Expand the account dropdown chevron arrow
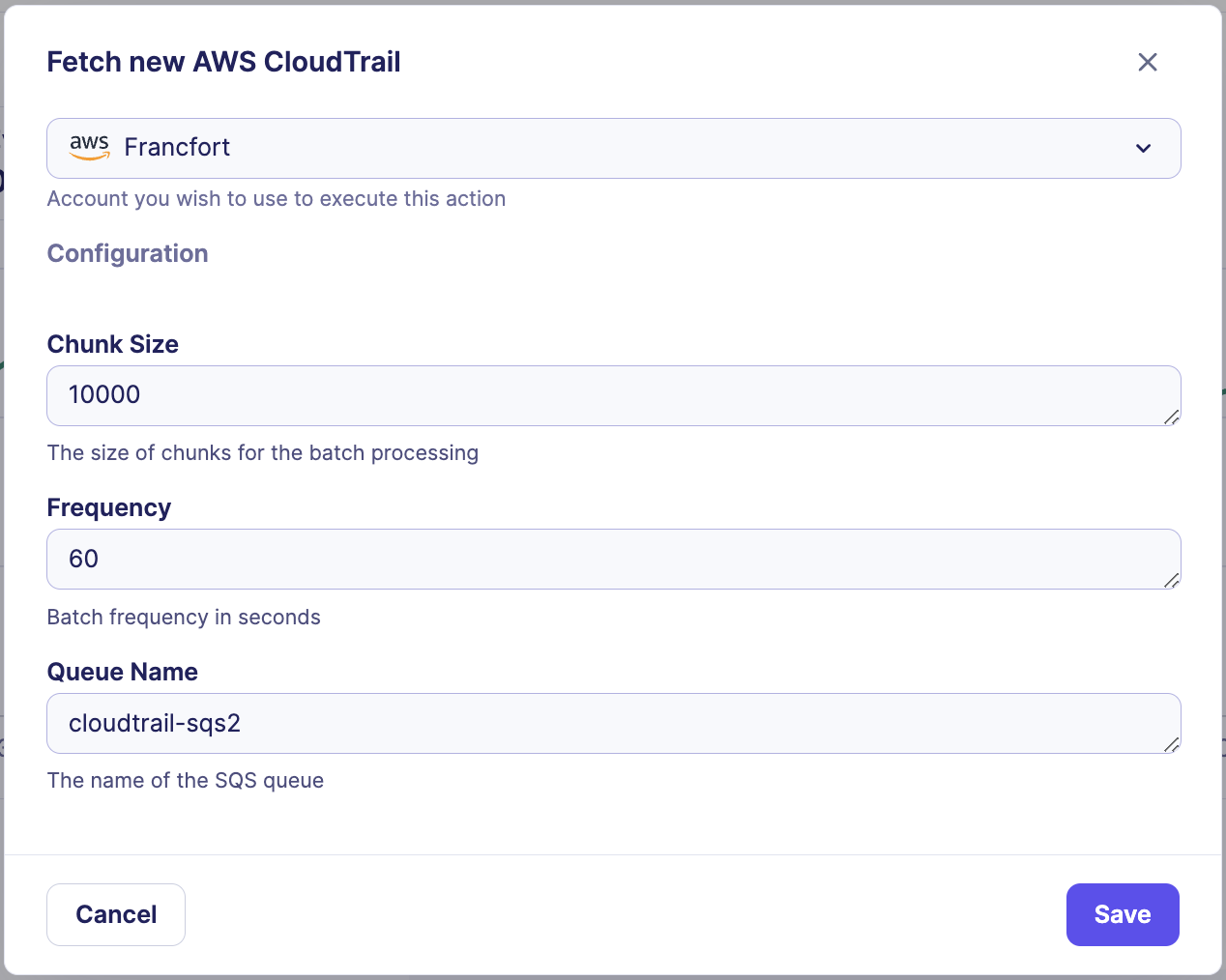Viewport: 1226px width, 980px height. click(x=1143, y=148)
